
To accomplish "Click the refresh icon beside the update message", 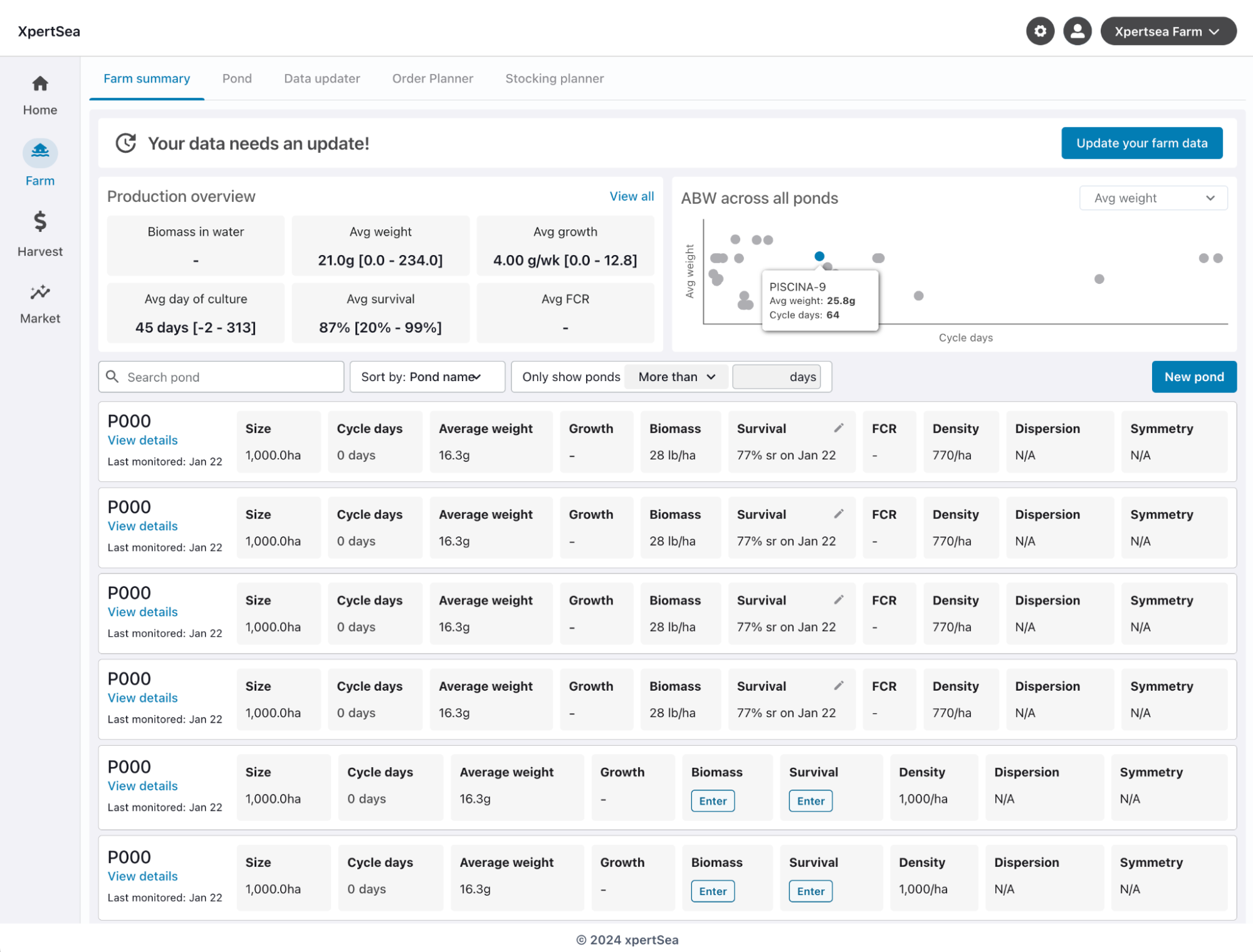I will click(126, 143).
